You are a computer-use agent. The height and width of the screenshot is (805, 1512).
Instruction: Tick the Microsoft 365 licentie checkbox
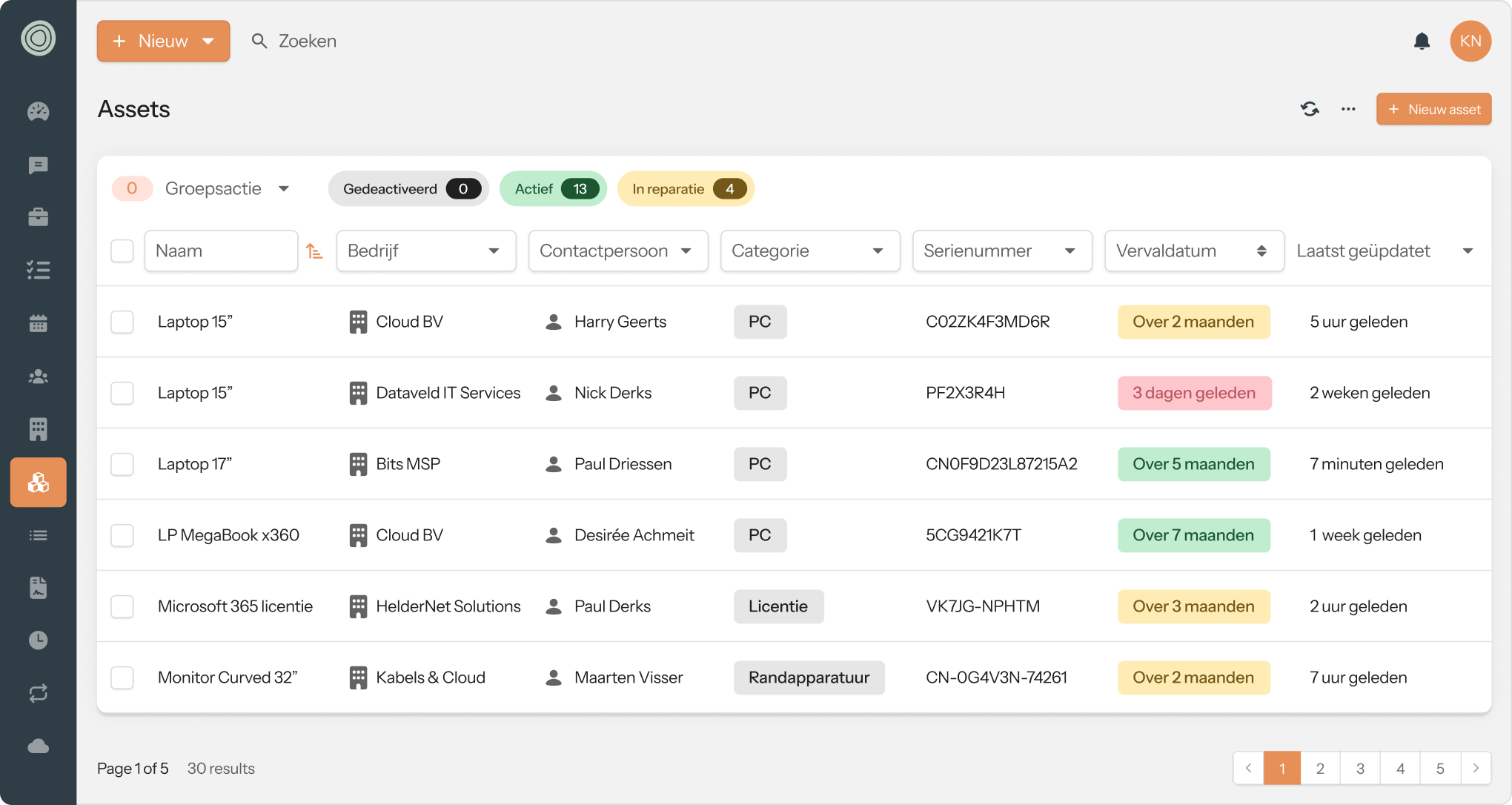pyautogui.click(x=122, y=607)
